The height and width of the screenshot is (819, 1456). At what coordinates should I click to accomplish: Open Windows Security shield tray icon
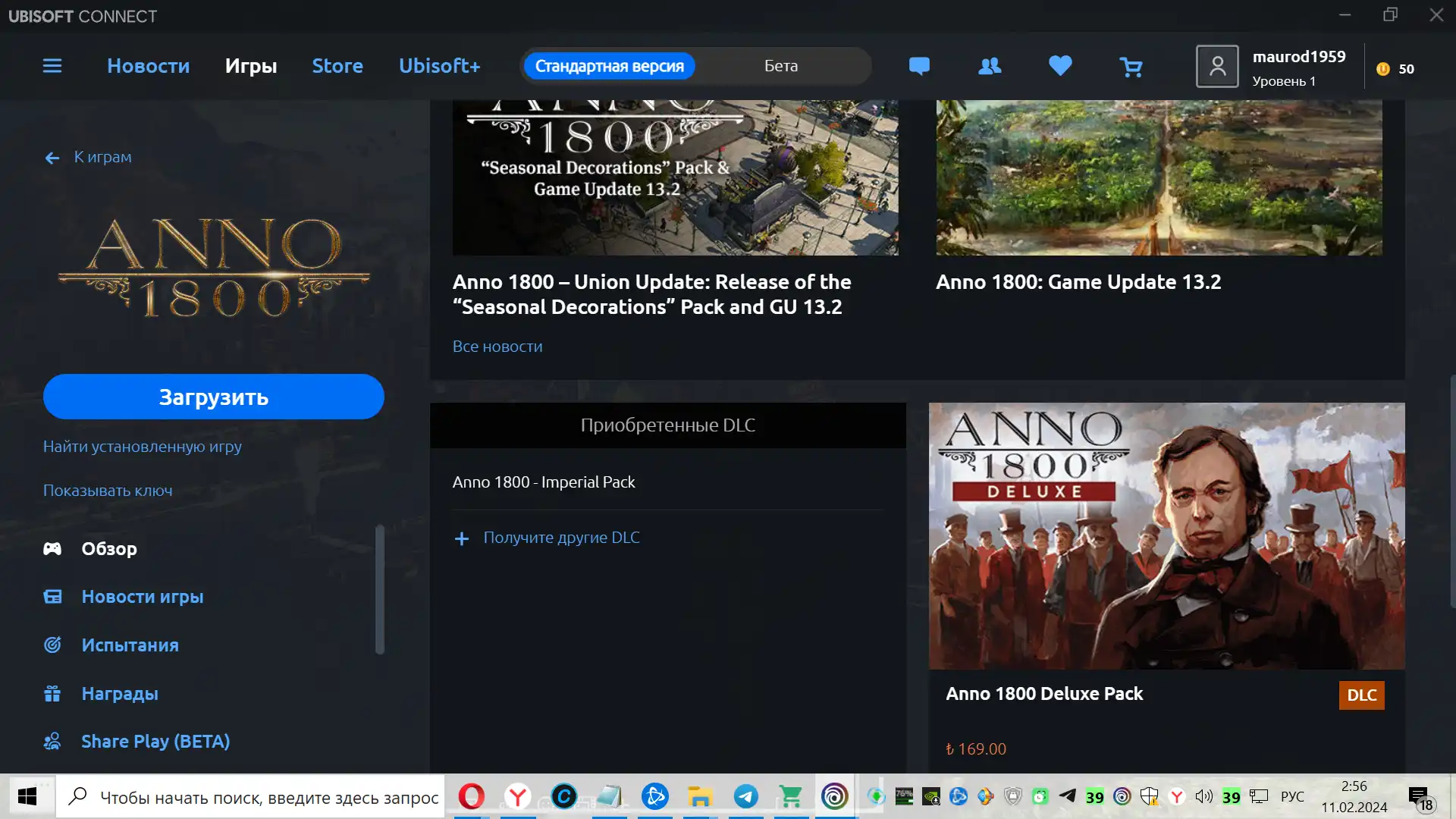pos(1149,796)
